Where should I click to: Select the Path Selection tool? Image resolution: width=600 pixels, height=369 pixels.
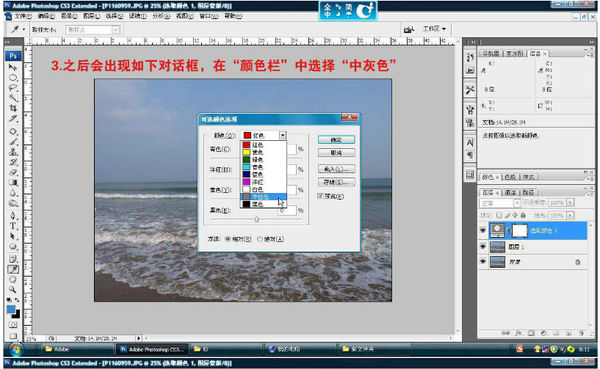[x=13, y=236]
